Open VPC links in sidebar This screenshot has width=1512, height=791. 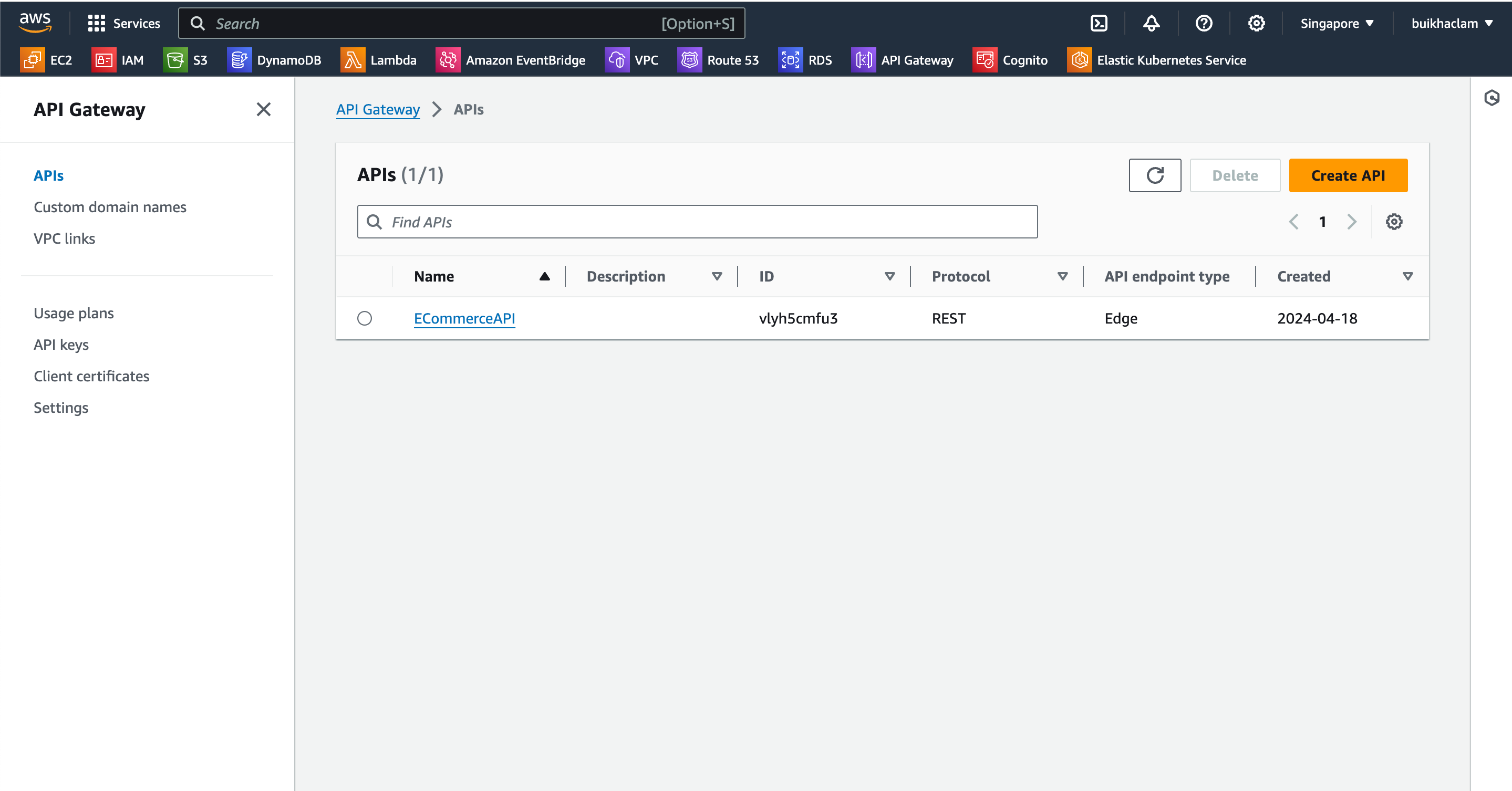click(x=65, y=239)
